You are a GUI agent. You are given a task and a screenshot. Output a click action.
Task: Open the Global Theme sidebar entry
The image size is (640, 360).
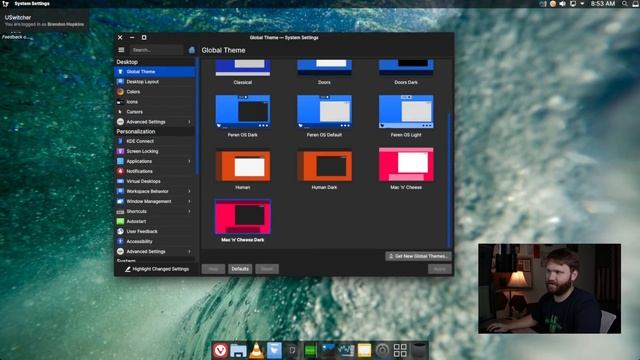[155, 72]
